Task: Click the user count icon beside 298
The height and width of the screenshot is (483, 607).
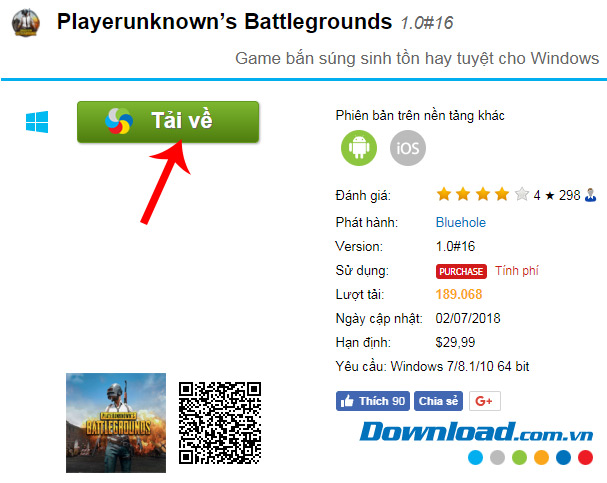Action: (590, 195)
